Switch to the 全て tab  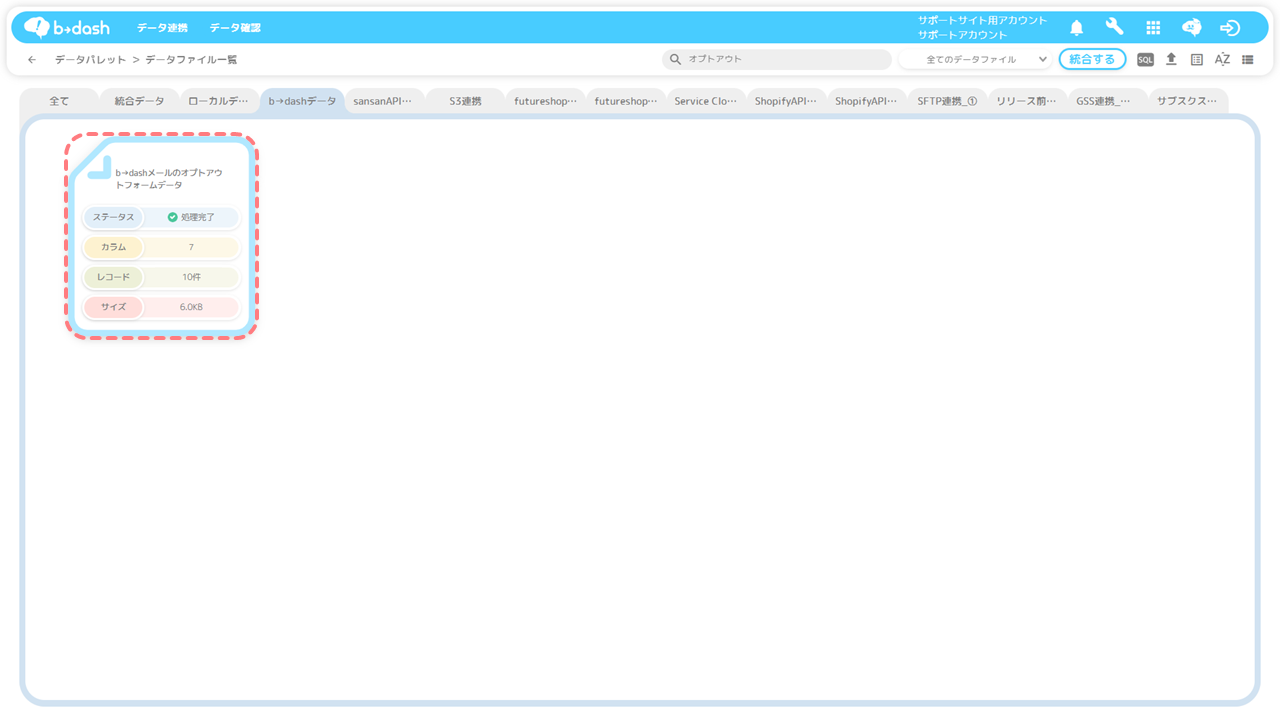(59, 101)
